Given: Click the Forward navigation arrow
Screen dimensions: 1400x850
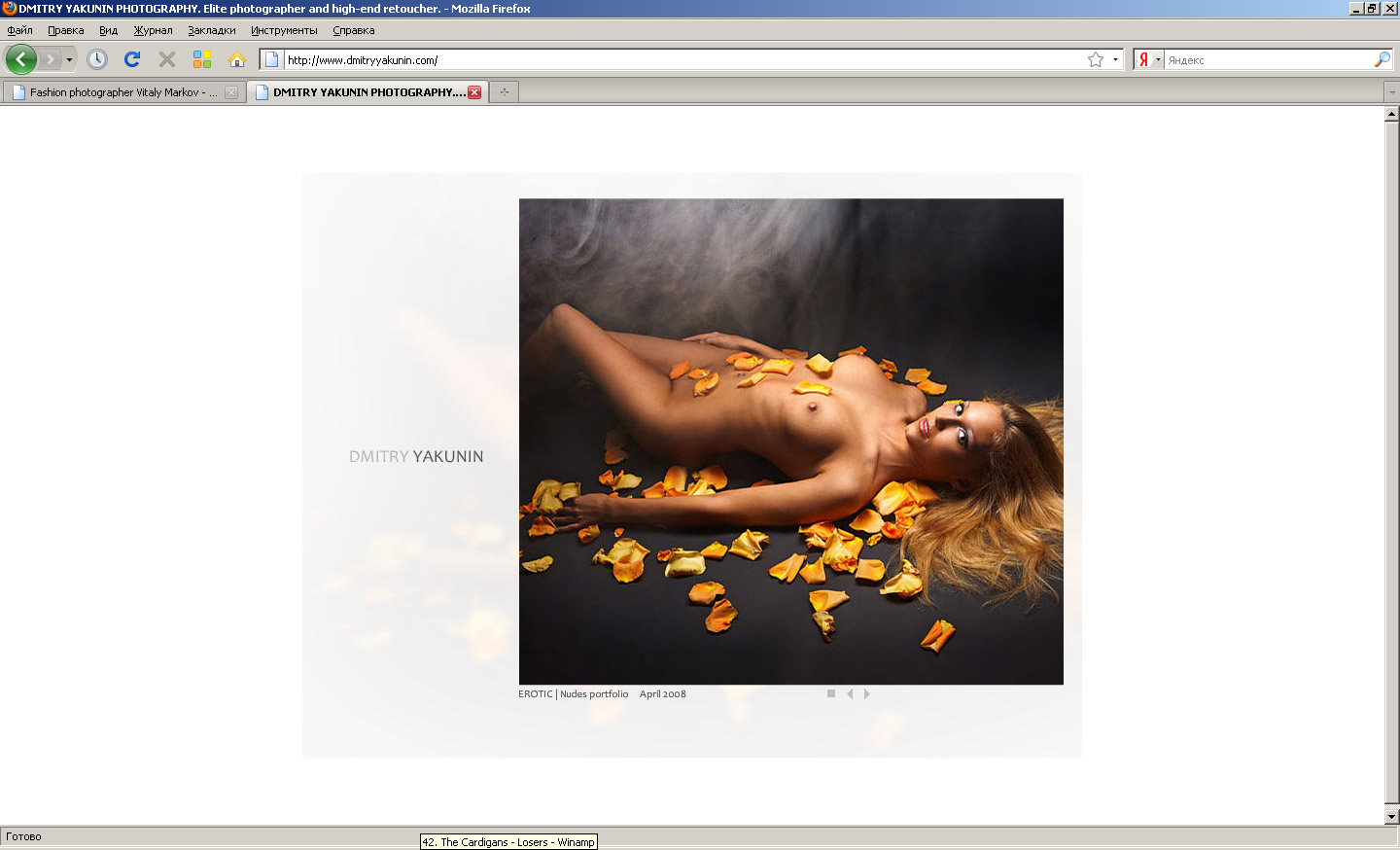Looking at the screenshot, I should point(51,59).
